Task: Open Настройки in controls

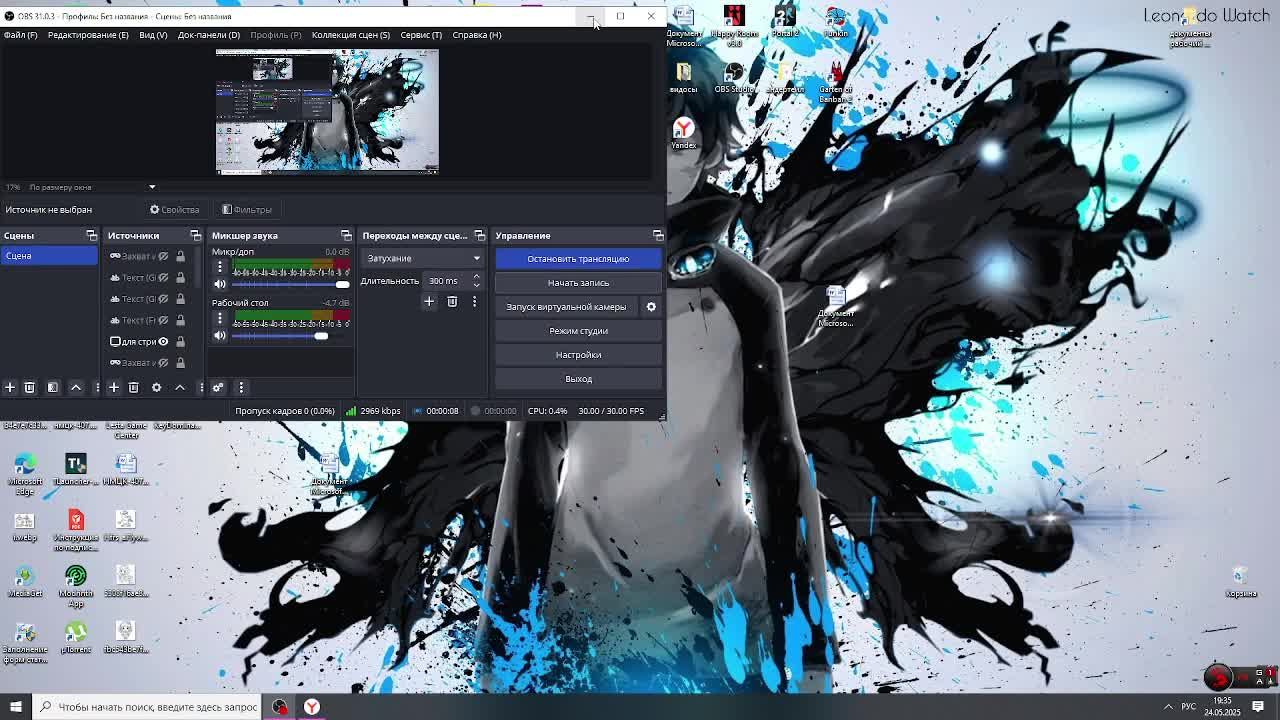Action: [578, 355]
